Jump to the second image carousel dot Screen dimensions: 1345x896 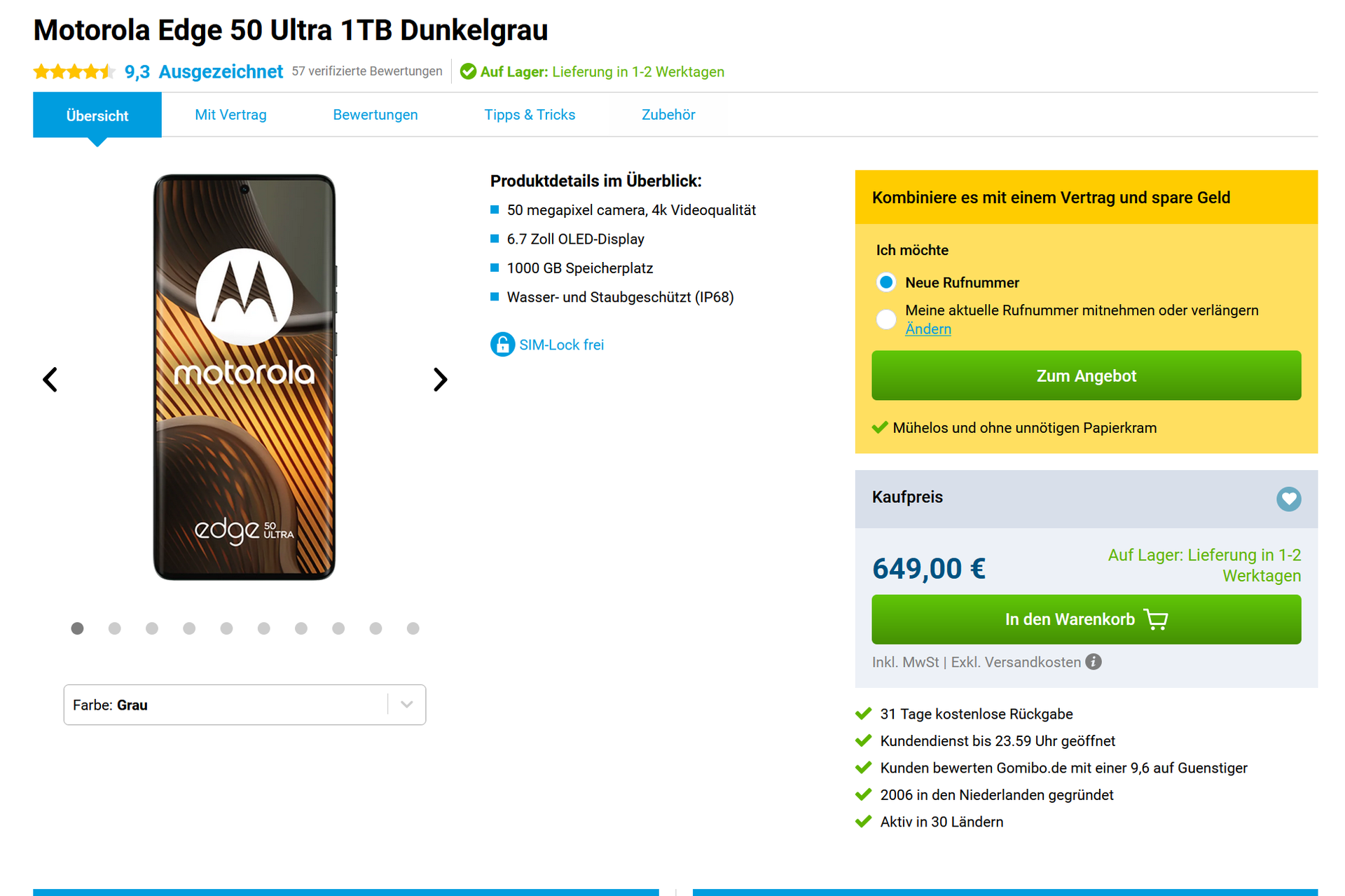(115, 628)
